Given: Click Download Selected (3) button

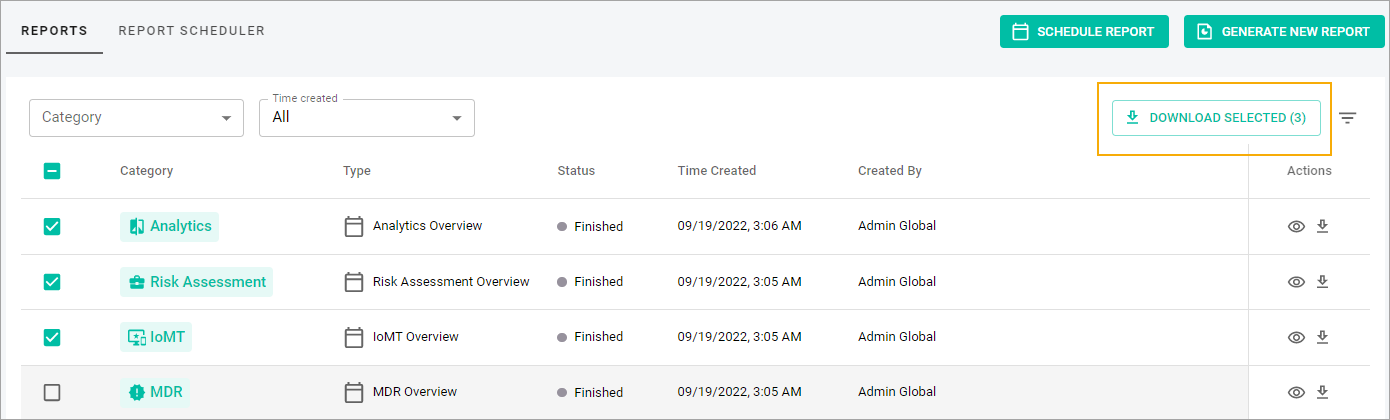Looking at the screenshot, I should click(1216, 118).
